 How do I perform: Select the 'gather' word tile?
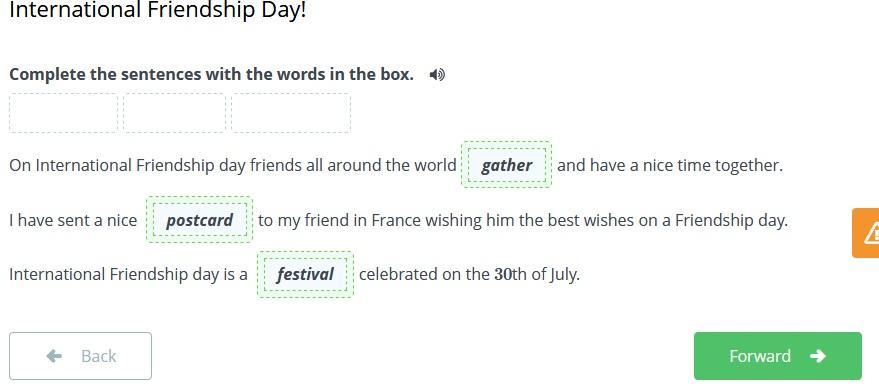point(506,165)
